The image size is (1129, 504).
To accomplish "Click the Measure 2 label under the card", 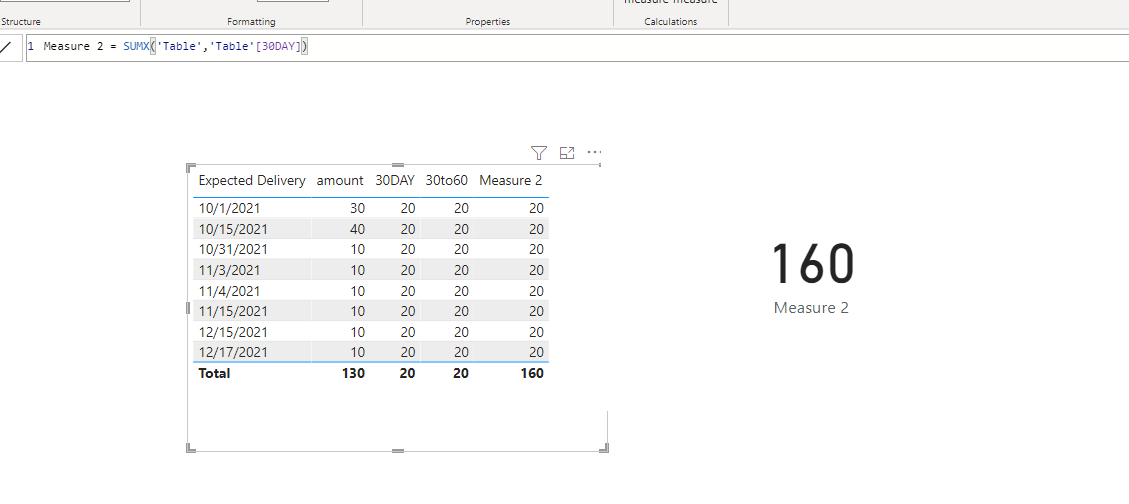I will click(811, 308).
